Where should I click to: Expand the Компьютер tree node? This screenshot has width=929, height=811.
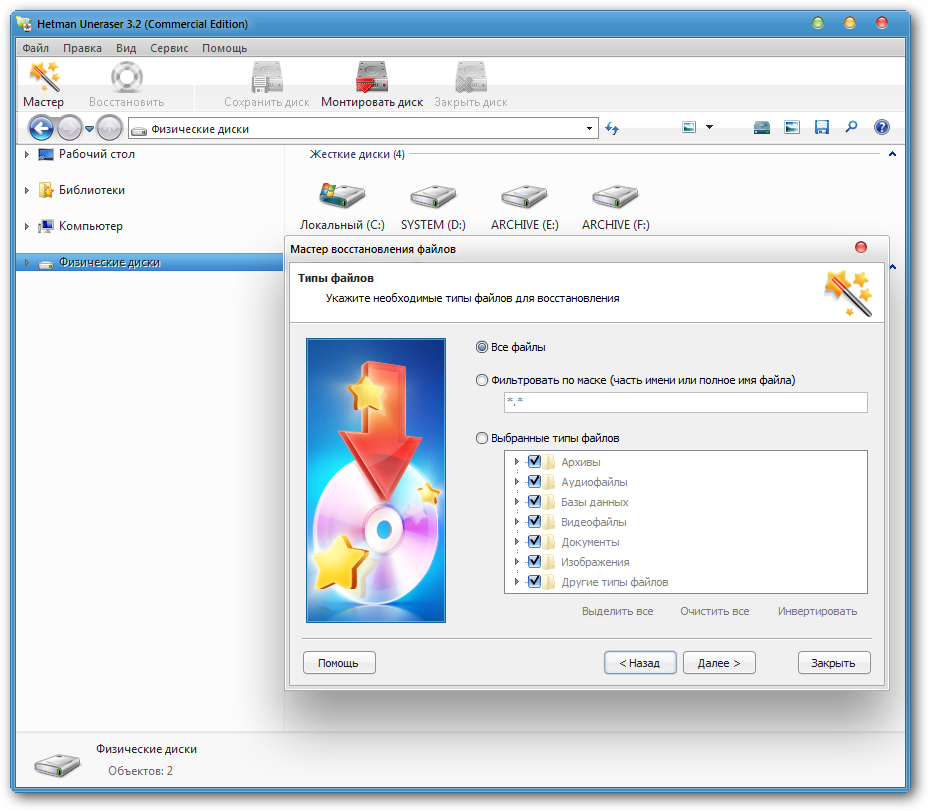pyautogui.click(x=27, y=226)
